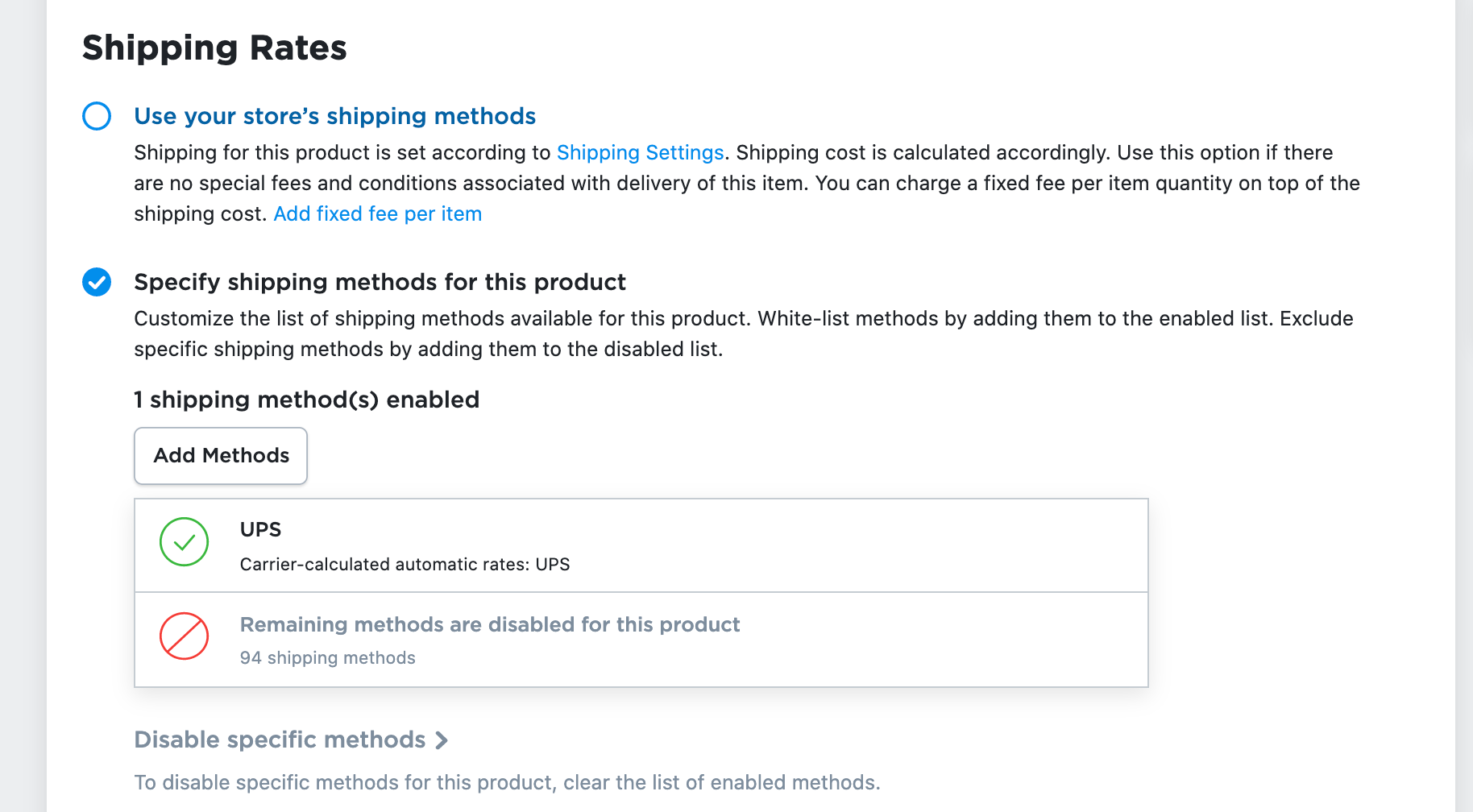Click the "Add fixed fee per item" link
The image size is (1473, 812).
click(x=377, y=214)
